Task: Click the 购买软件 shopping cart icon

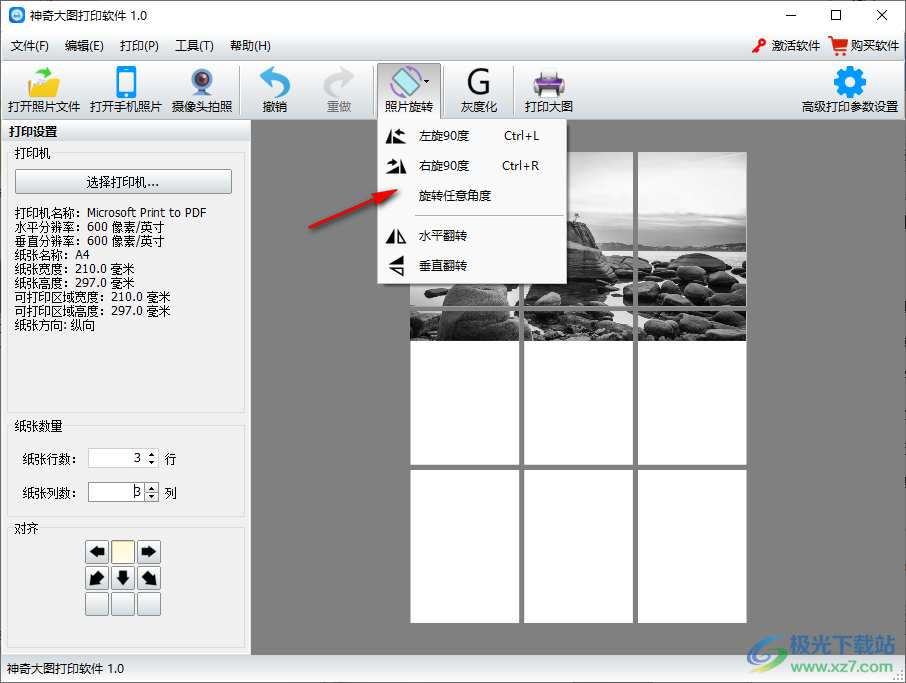Action: coord(838,46)
